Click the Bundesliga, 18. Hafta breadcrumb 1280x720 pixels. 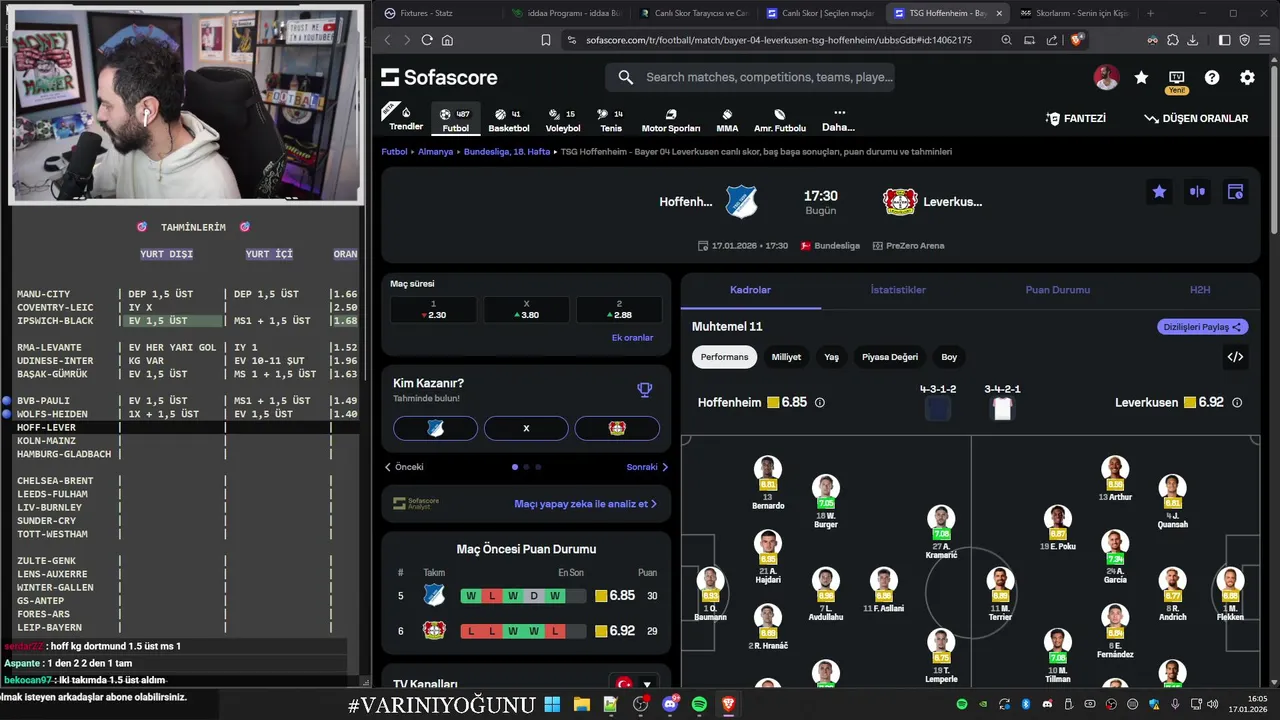[507, 152]
